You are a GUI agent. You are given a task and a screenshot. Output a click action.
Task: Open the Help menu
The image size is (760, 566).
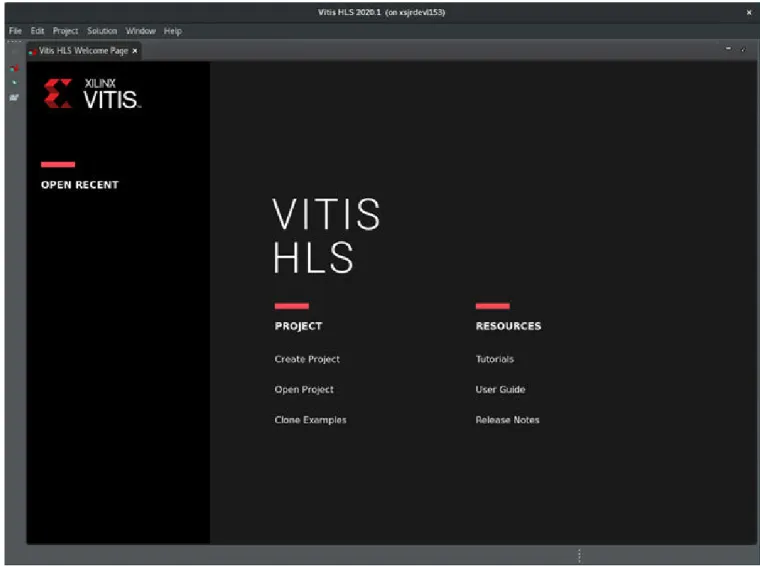click(173, 31)
